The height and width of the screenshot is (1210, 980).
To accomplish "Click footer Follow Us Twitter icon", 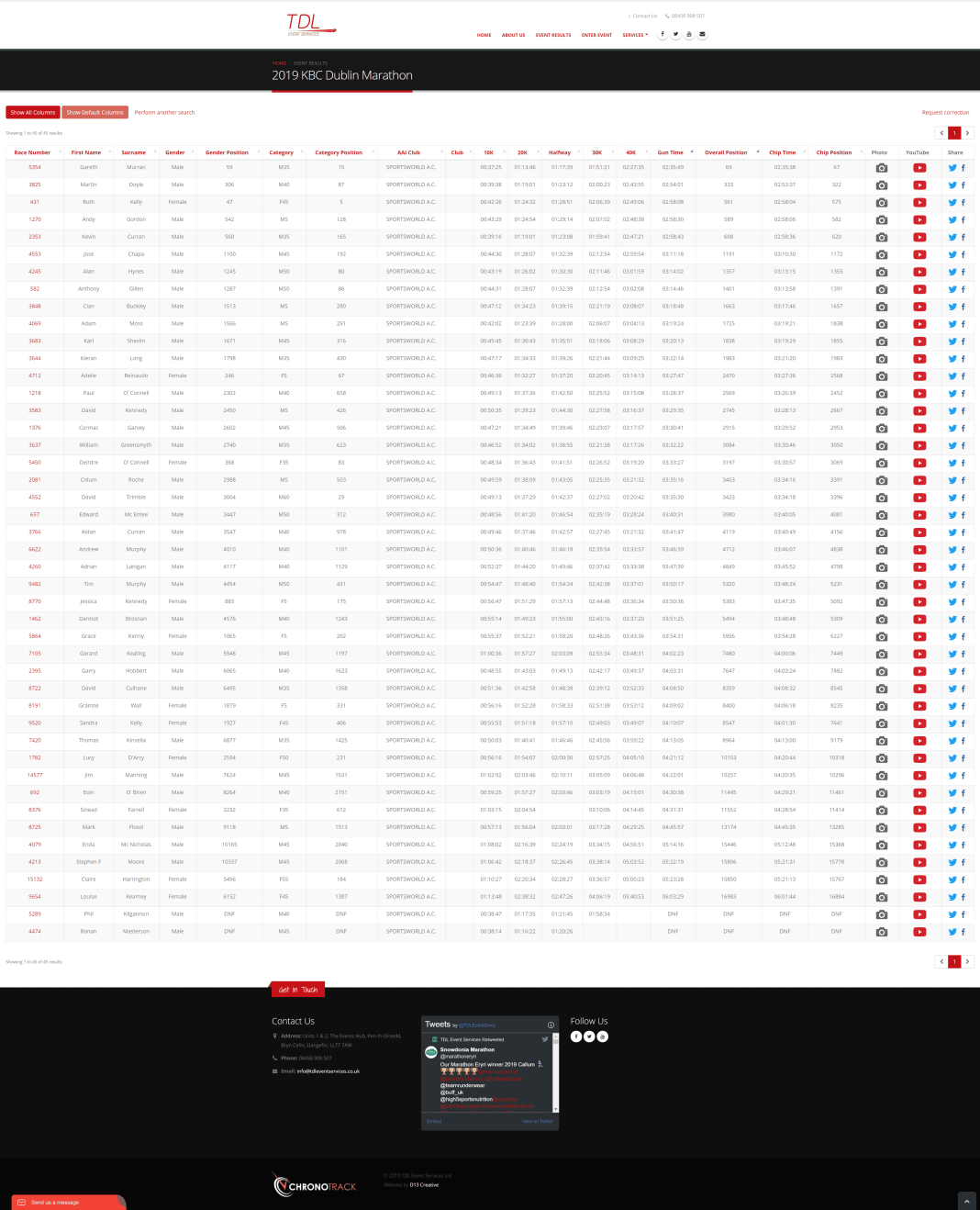I will (589, 1036).
